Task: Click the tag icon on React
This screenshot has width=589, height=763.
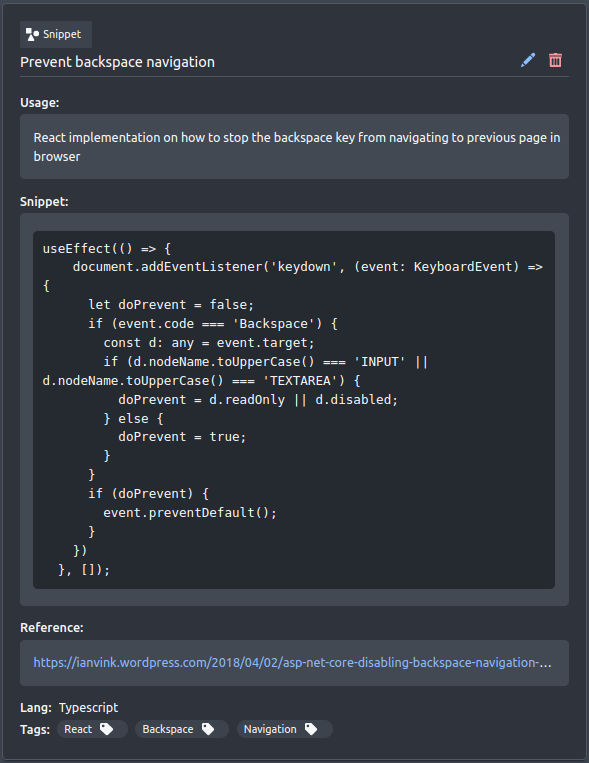Action: 107,729
